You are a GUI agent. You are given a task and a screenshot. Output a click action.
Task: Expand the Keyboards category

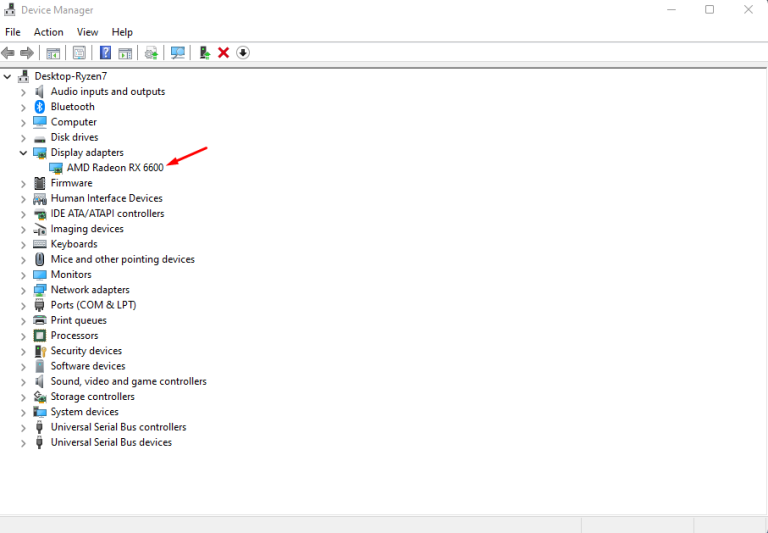tap(23, 244)
